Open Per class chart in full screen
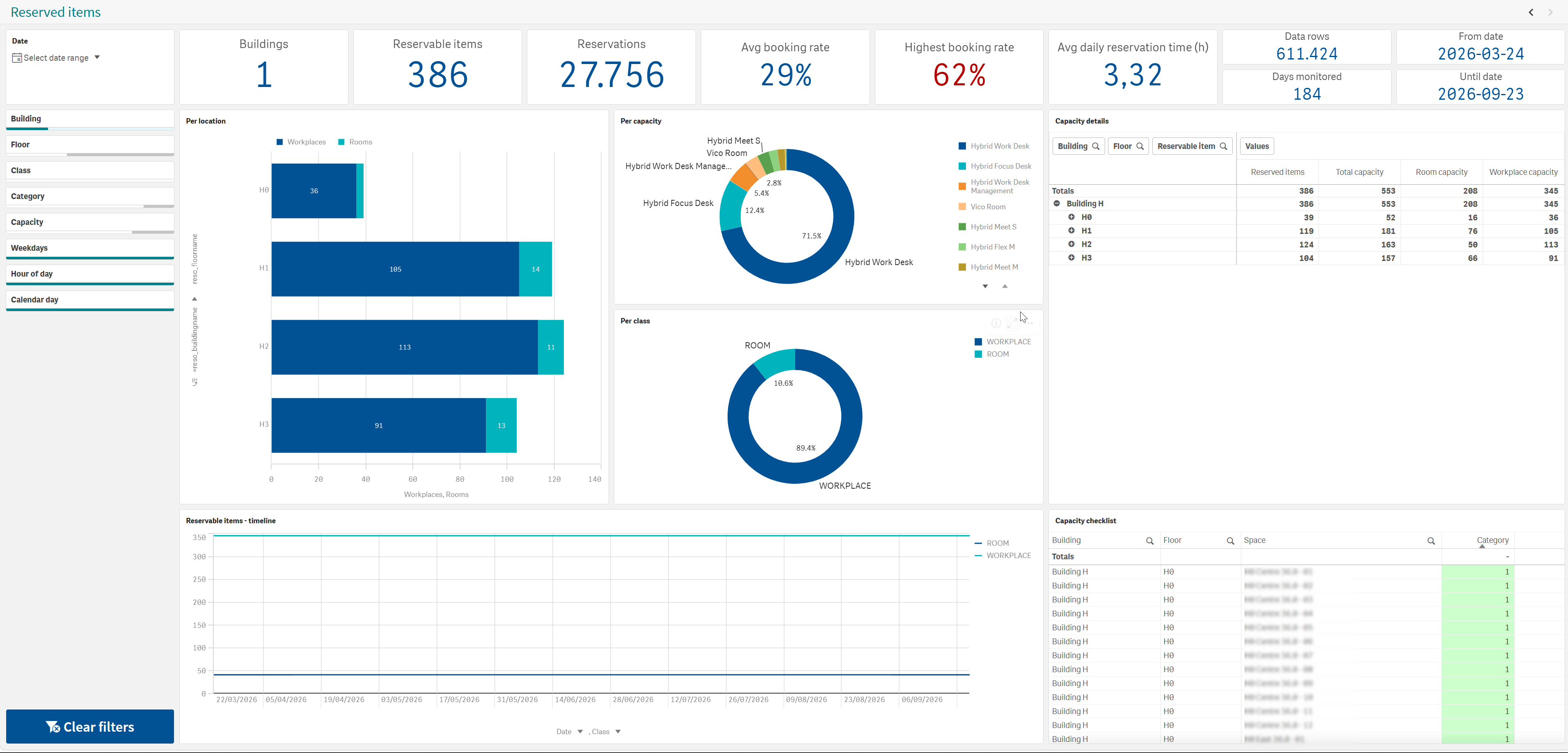The image size is (1568, 753). [x=1012, y=323]
